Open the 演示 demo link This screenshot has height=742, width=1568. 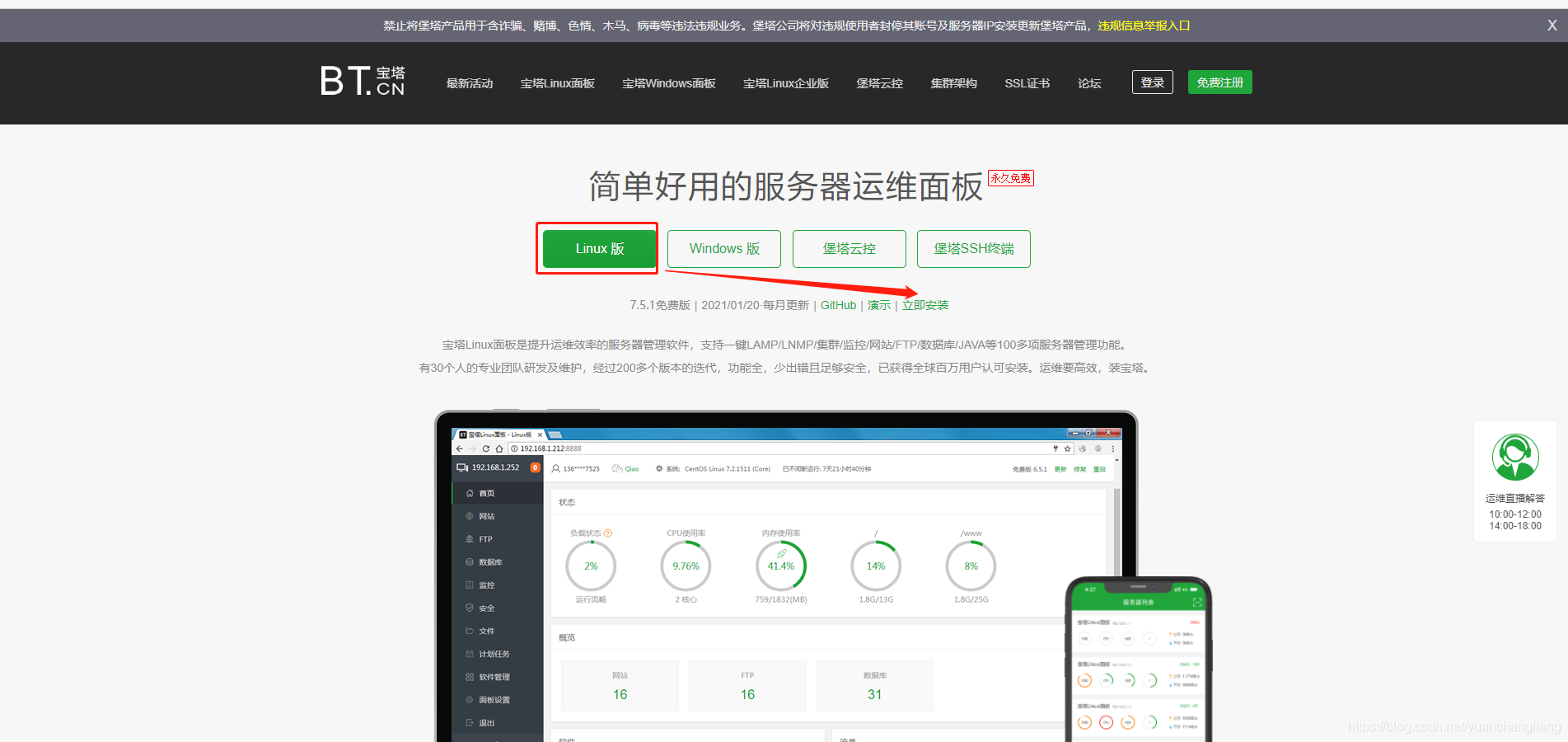point(879,305)
